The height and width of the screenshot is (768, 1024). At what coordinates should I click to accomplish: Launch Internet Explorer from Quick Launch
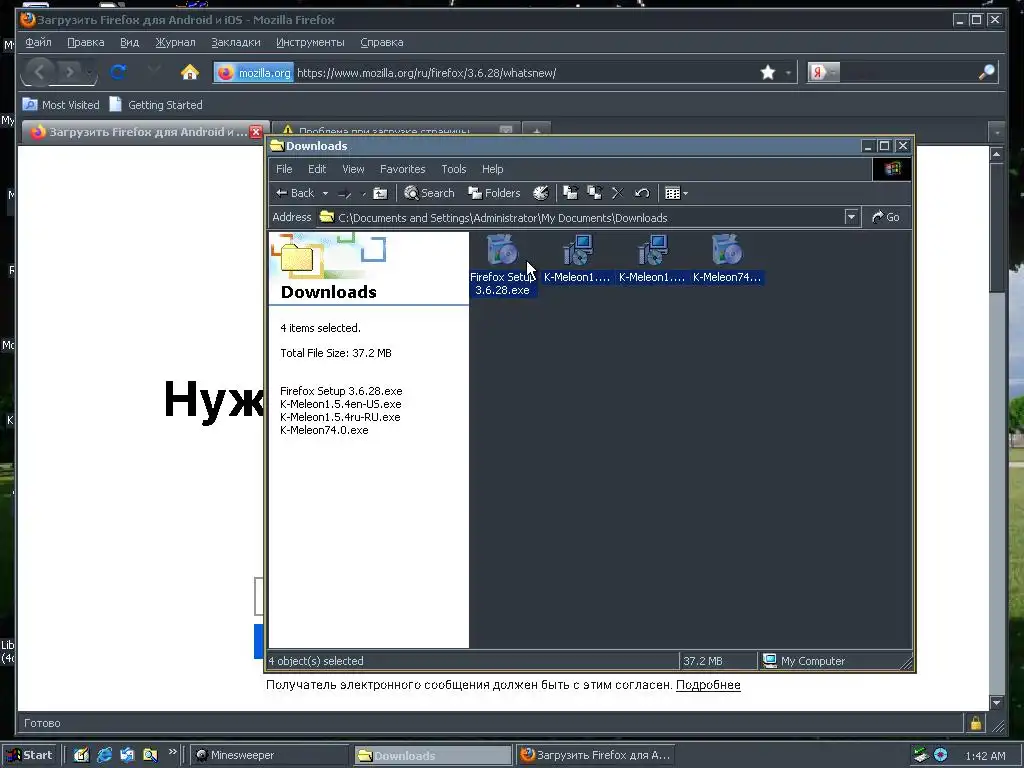pos(104,755)
